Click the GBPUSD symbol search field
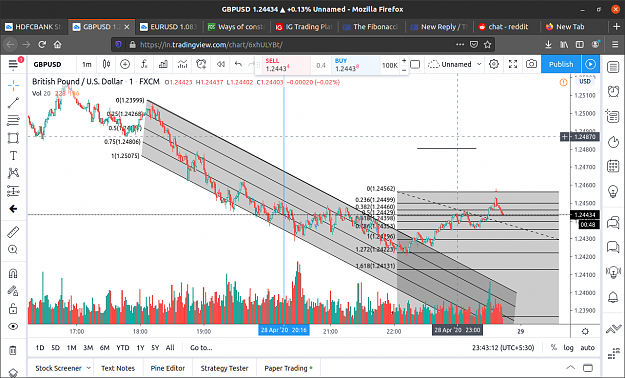 [x=47, y=64]
